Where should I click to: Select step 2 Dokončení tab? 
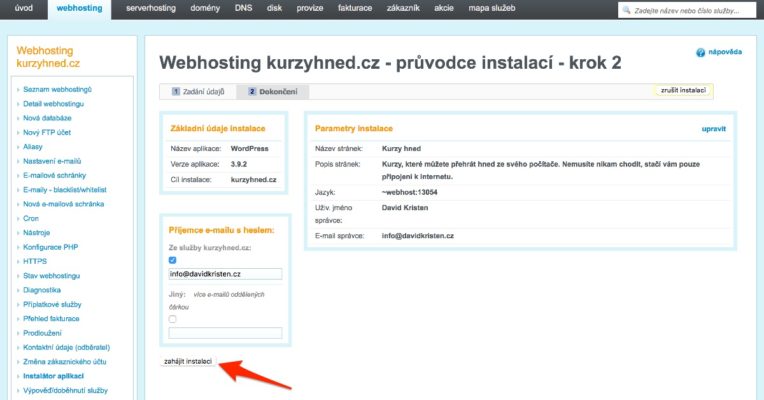pos(273,92)
